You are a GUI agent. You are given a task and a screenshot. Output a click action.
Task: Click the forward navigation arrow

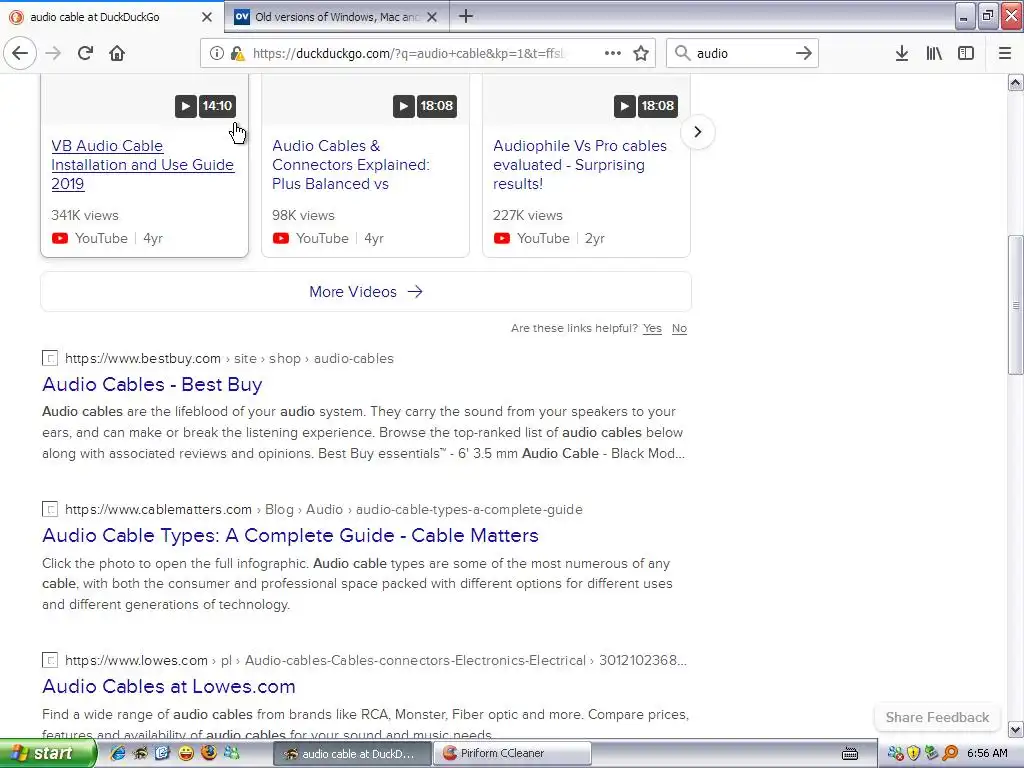[x=53, y=53]
